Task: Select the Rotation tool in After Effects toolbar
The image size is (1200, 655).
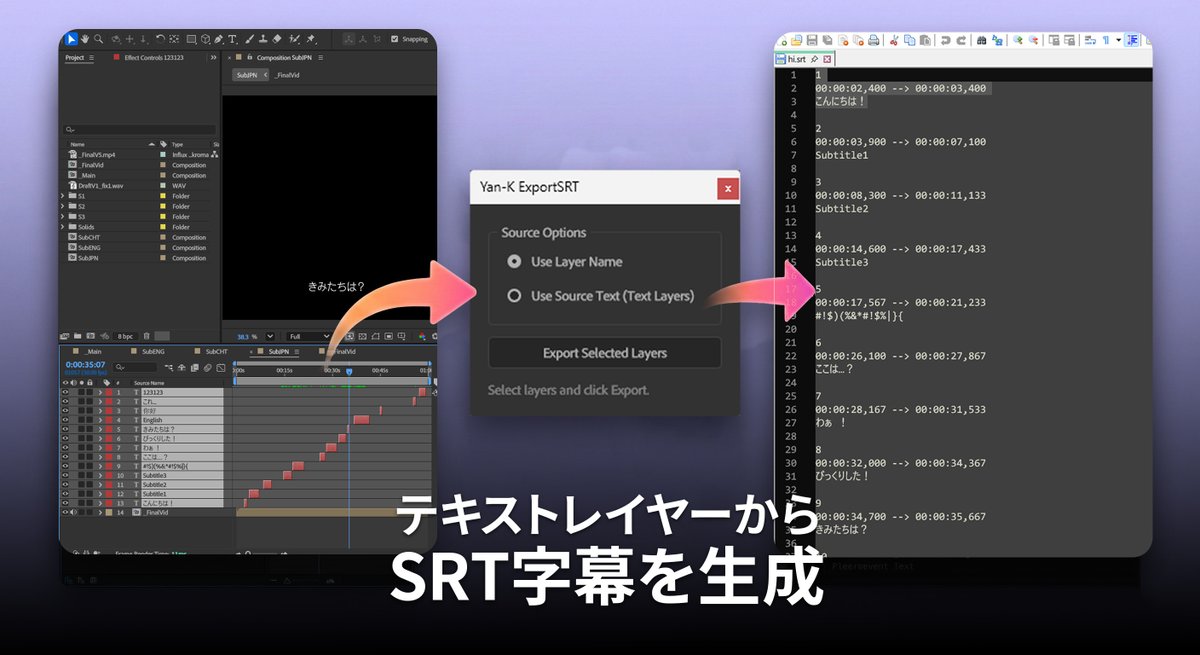Action: [160, 39]
